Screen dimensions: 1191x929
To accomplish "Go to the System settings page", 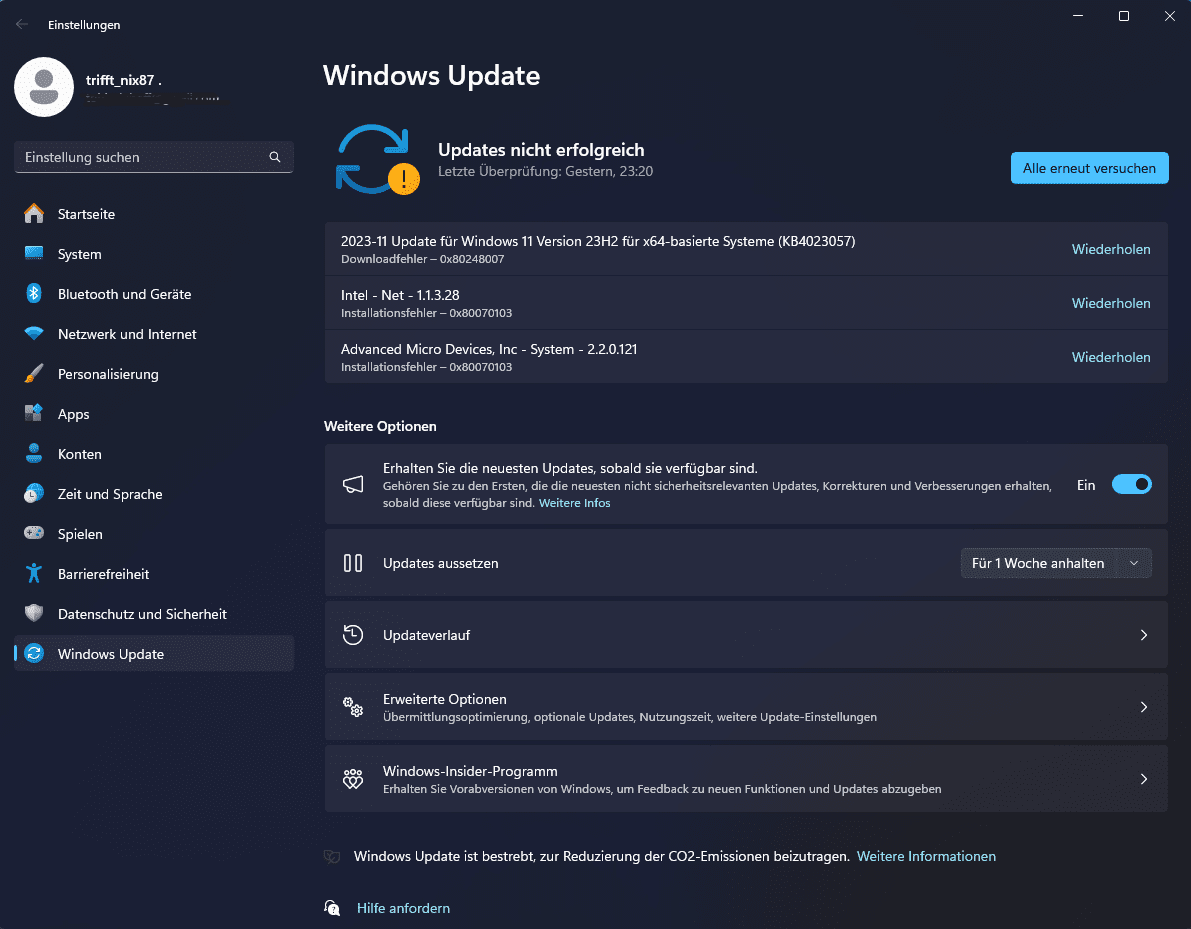I will click(x=154, y=254).
